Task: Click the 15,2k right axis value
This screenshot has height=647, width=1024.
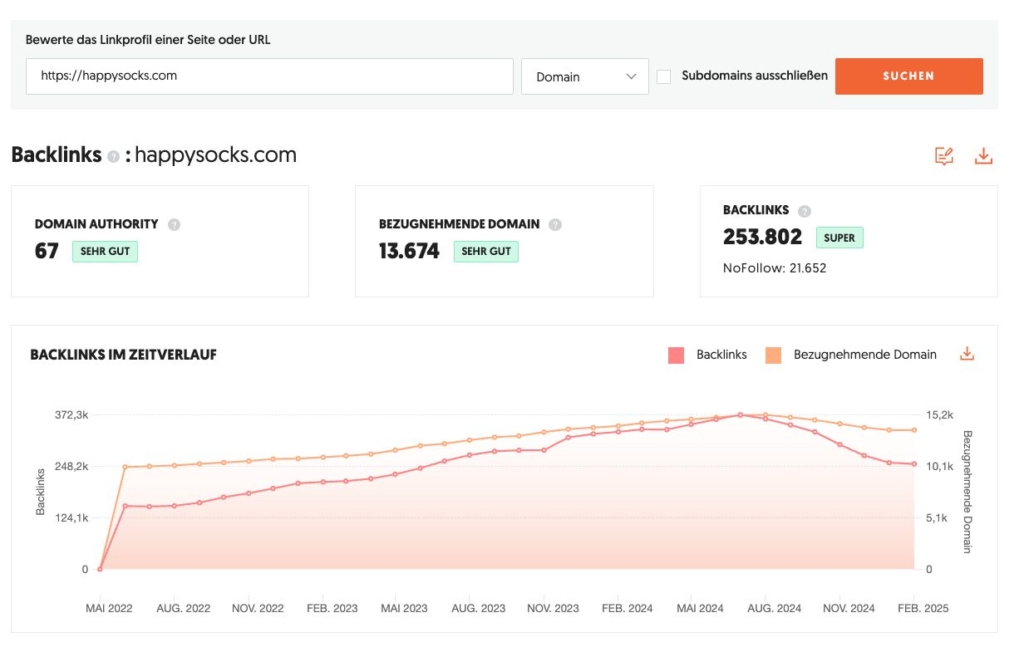Action: (940, 415)
